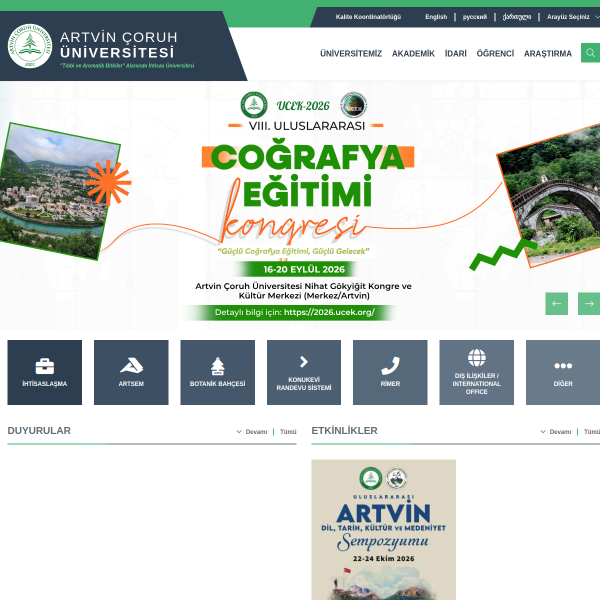This screenshot has height=600, width=600.
Task: Open Kalite Koordinatörlüğü link
Action: tap(368, 17)
